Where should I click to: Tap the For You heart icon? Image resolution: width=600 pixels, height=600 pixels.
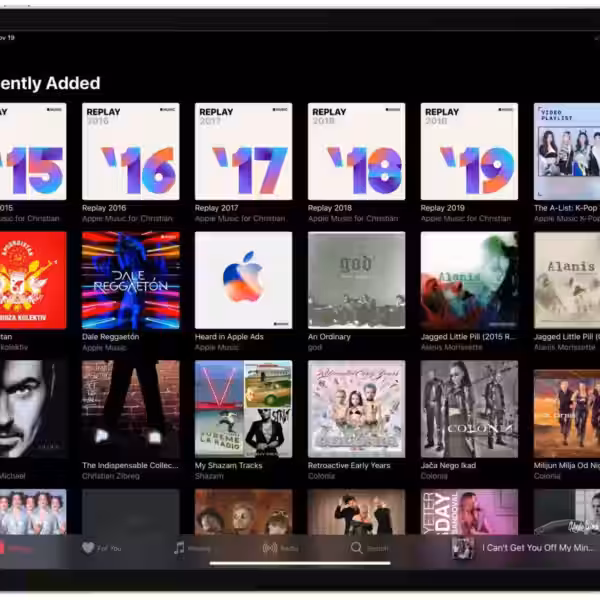pos(88,548)
